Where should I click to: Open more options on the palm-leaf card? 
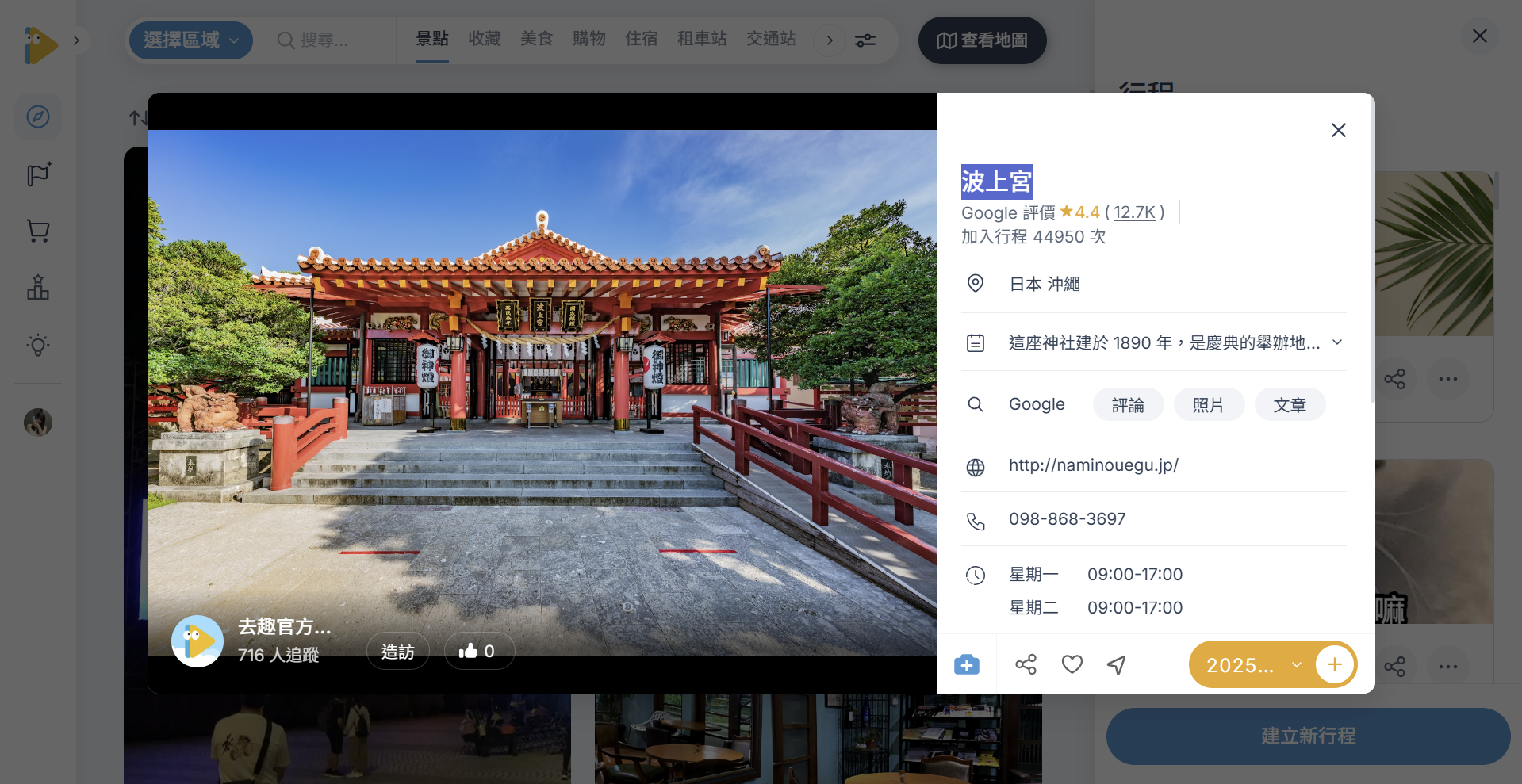click(x=1448, y=379)
